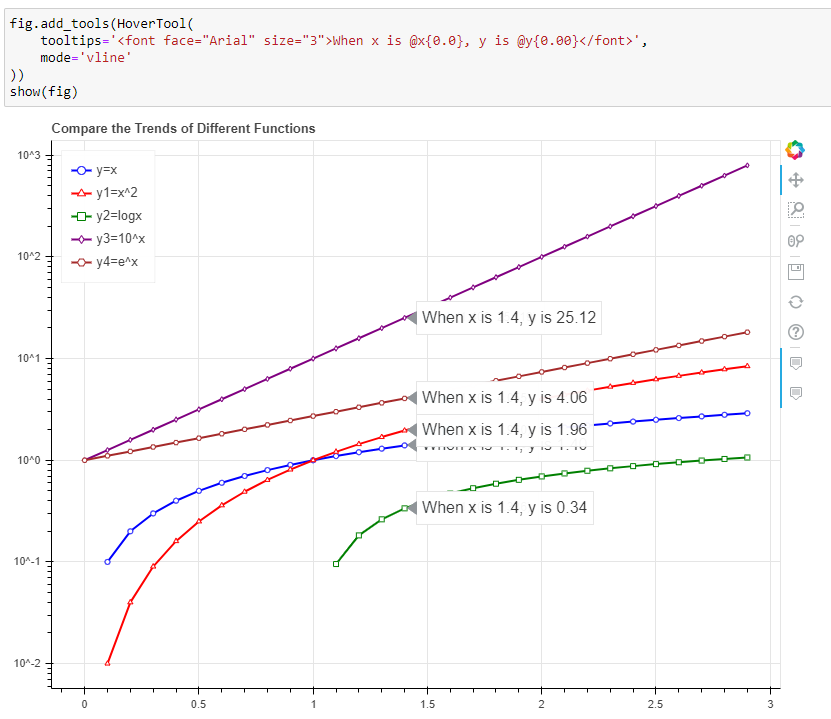Click the Save plot icon
Screen dimensions: 831x719
click(x=795, y=272)
